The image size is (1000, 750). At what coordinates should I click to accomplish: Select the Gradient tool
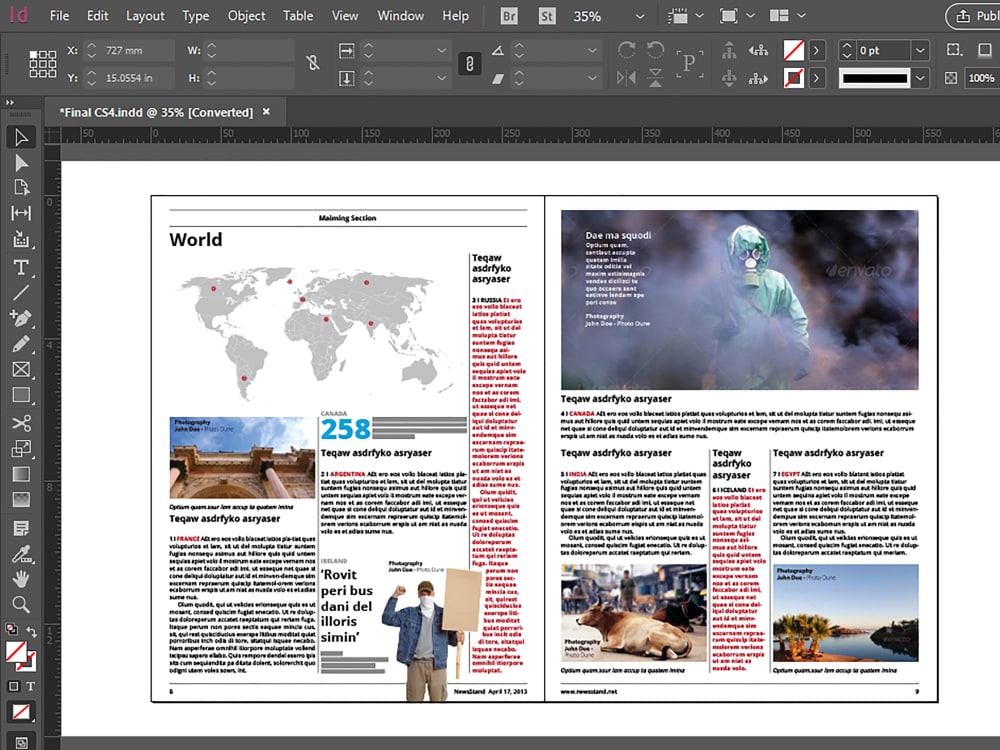(22, 476)
